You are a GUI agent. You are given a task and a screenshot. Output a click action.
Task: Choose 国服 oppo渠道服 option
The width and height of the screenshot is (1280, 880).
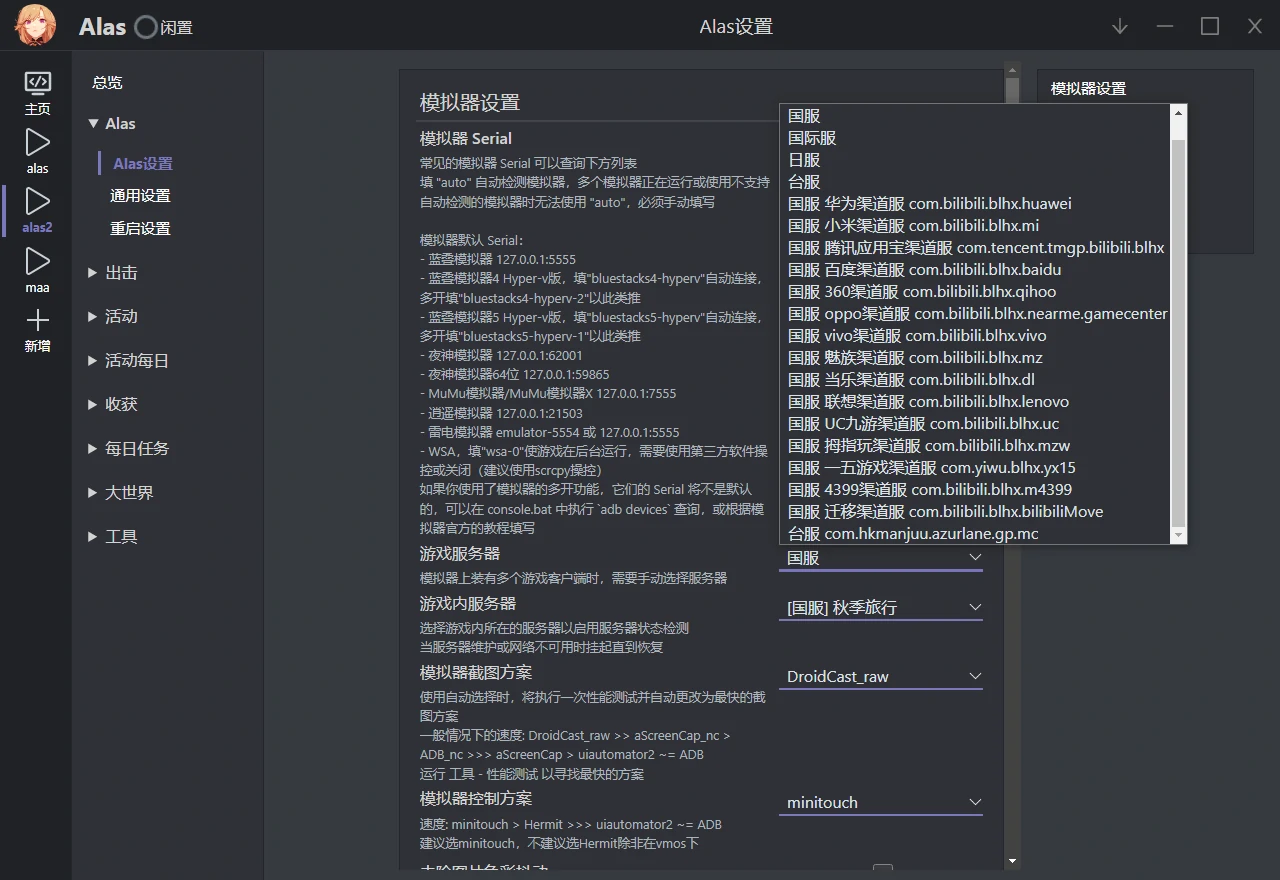(x=977, y=313)
